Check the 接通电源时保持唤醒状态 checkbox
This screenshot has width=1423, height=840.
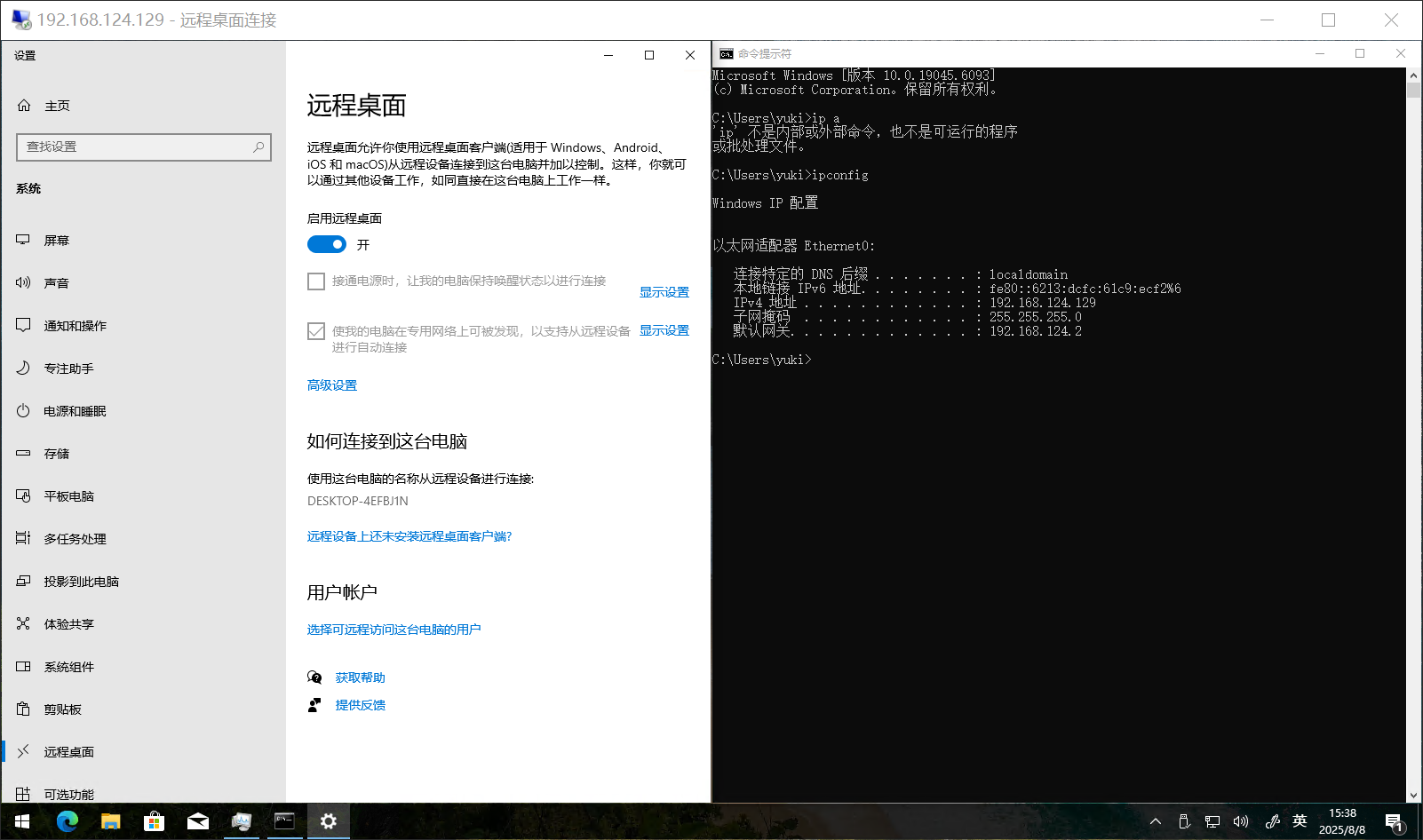316,281
